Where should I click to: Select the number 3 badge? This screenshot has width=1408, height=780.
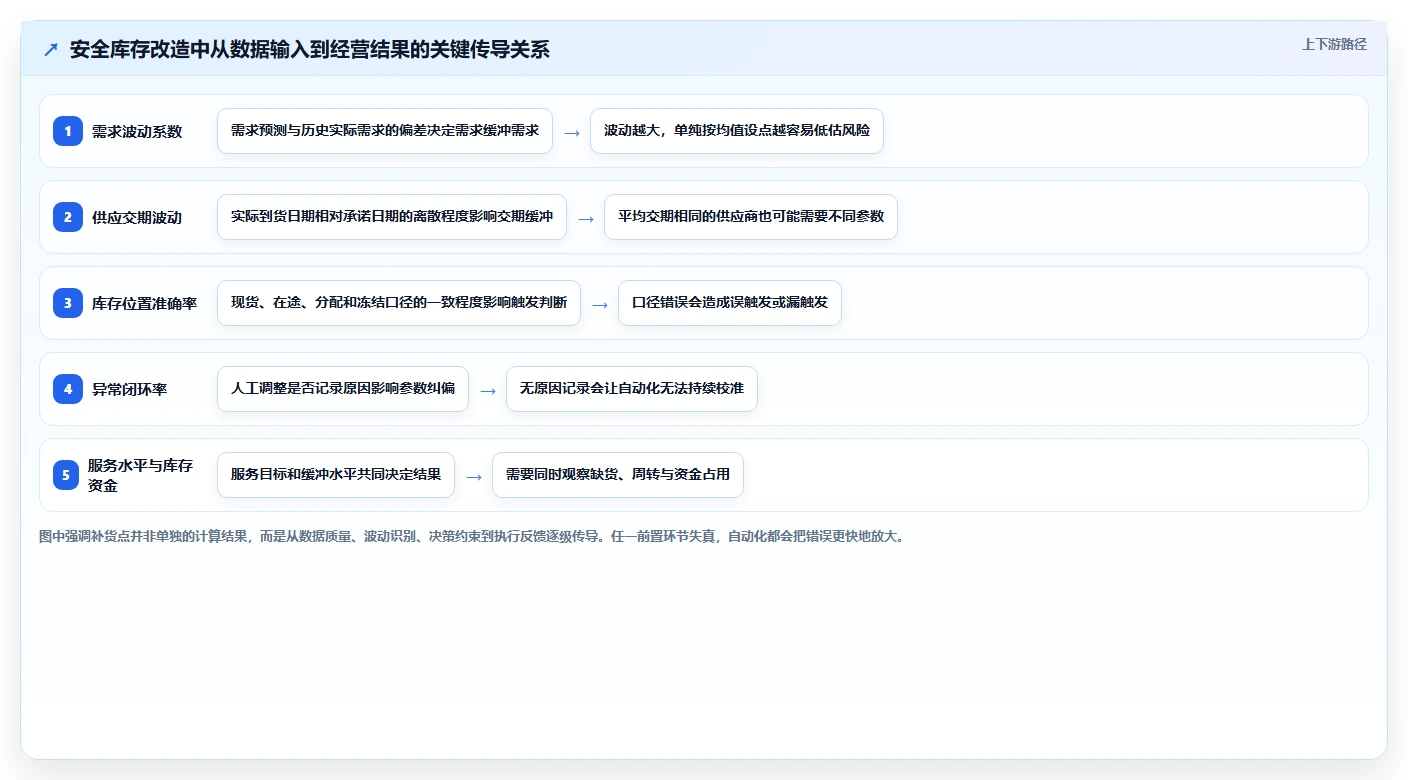coord(68,303)
